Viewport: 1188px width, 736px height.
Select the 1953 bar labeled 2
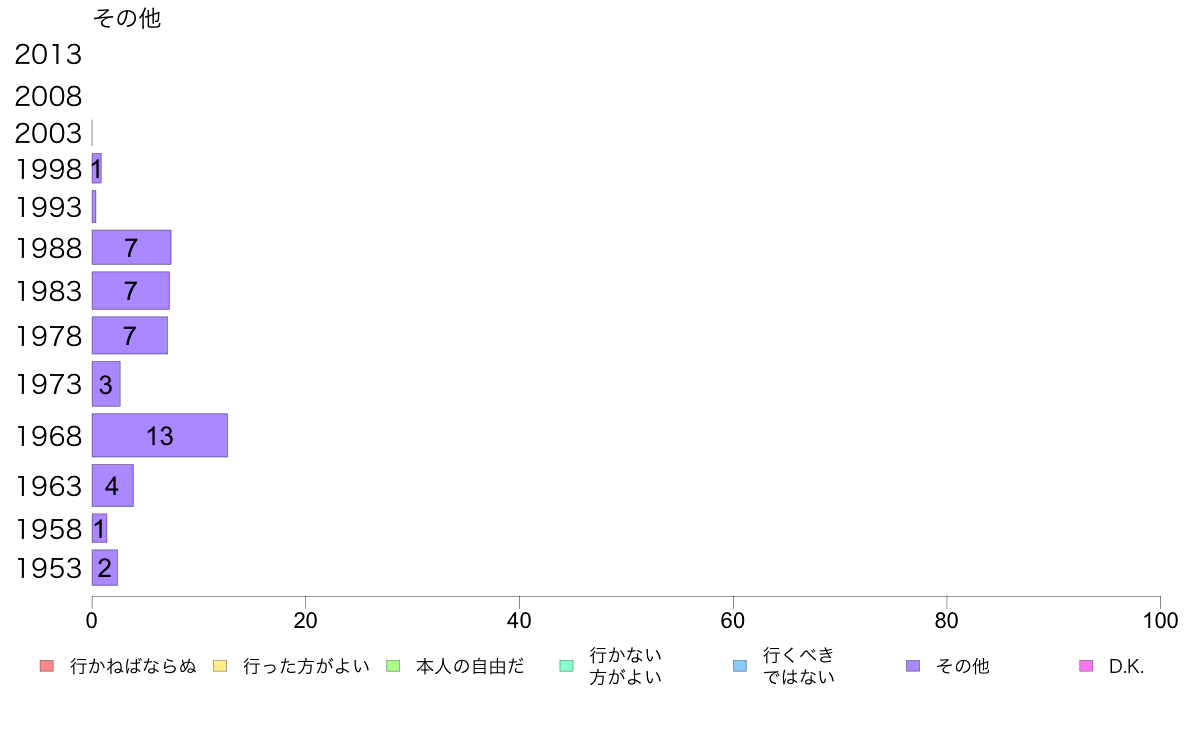point(105,567)
